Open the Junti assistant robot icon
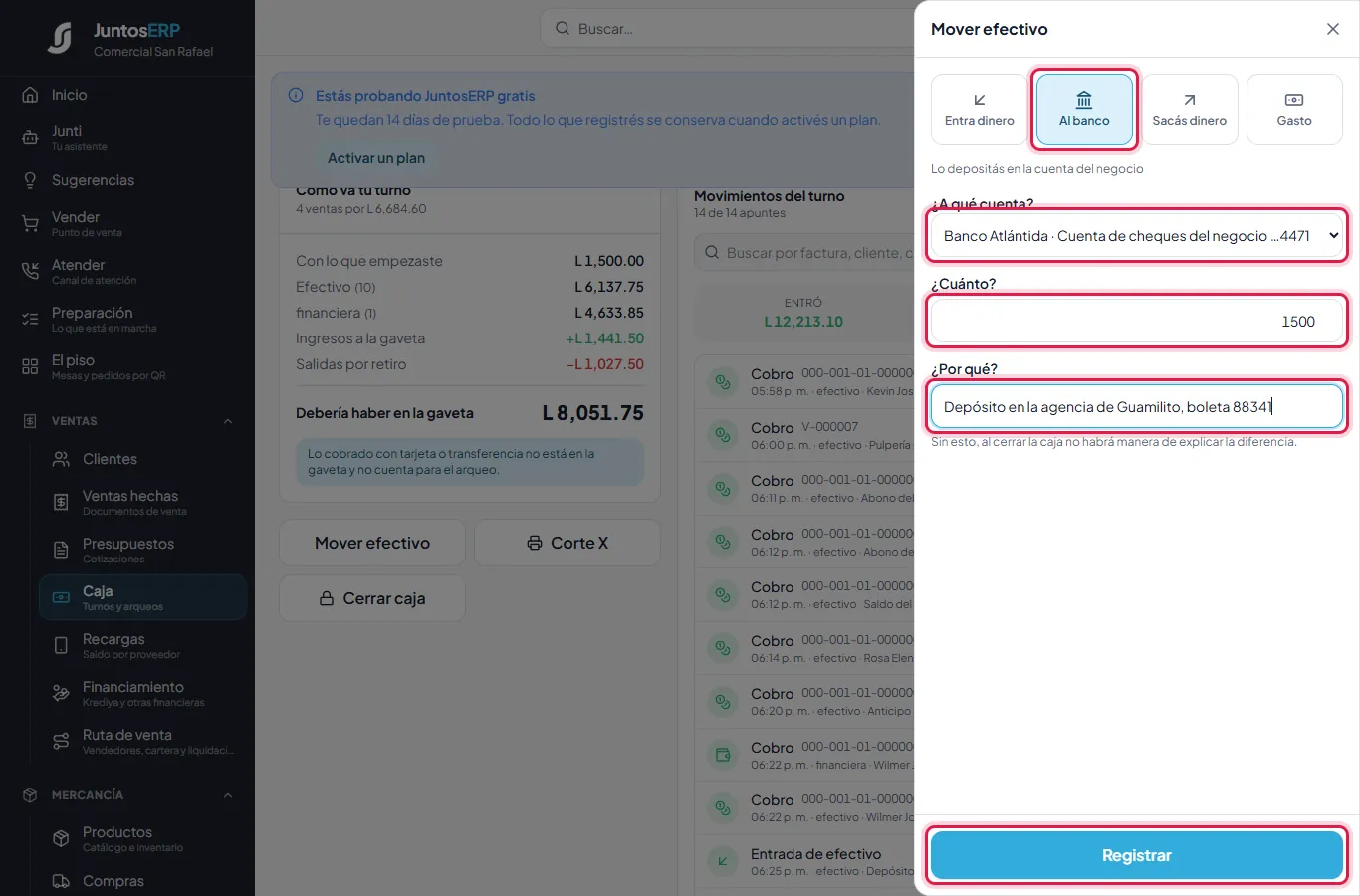The height and width of the screenshot is (896, 1360). click(30, 137)
